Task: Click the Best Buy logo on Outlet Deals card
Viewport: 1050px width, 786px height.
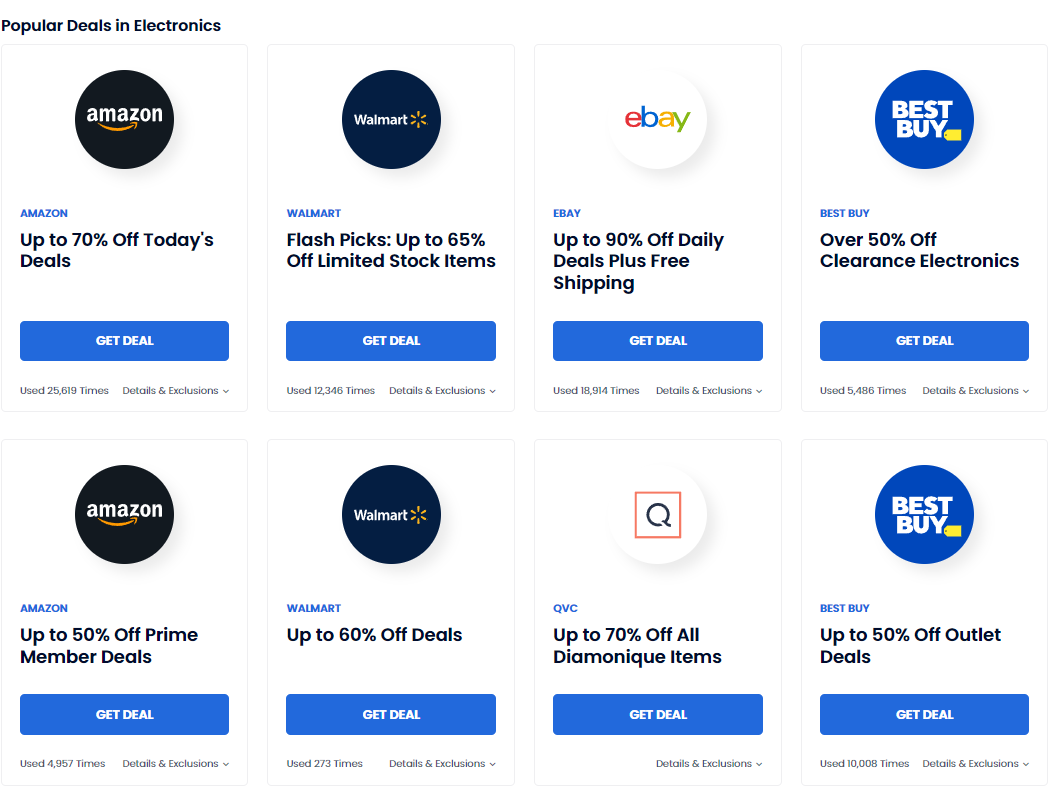Action: coord(924,513)
